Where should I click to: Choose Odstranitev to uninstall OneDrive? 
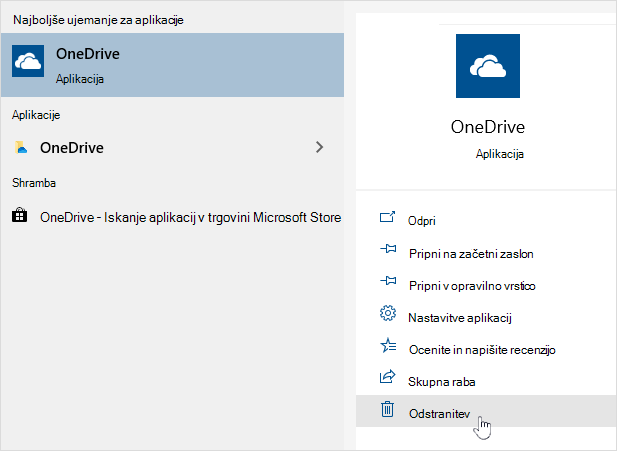pos(486,411)
